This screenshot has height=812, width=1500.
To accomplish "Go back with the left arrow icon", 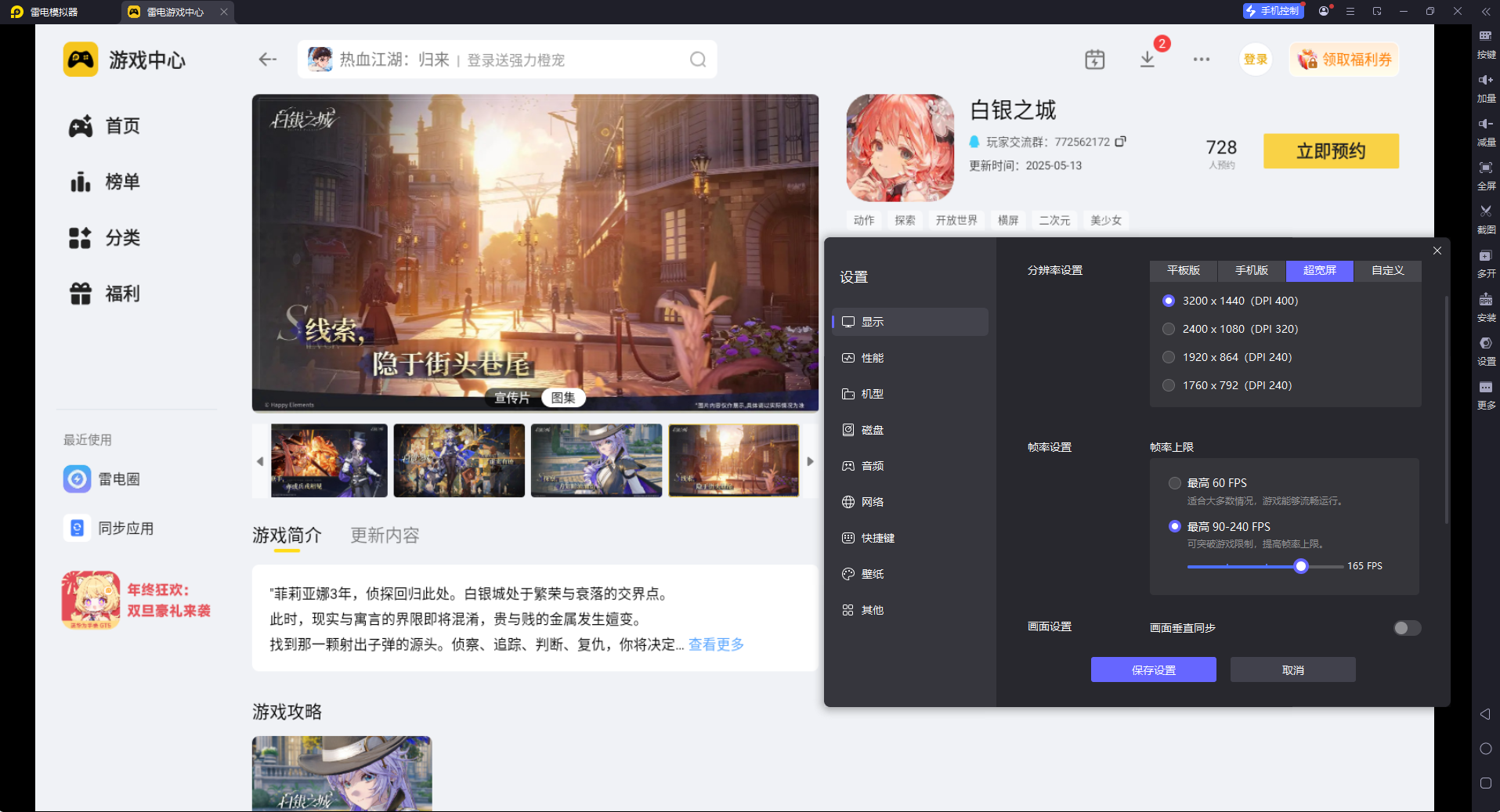I will (x=268, y=60).
